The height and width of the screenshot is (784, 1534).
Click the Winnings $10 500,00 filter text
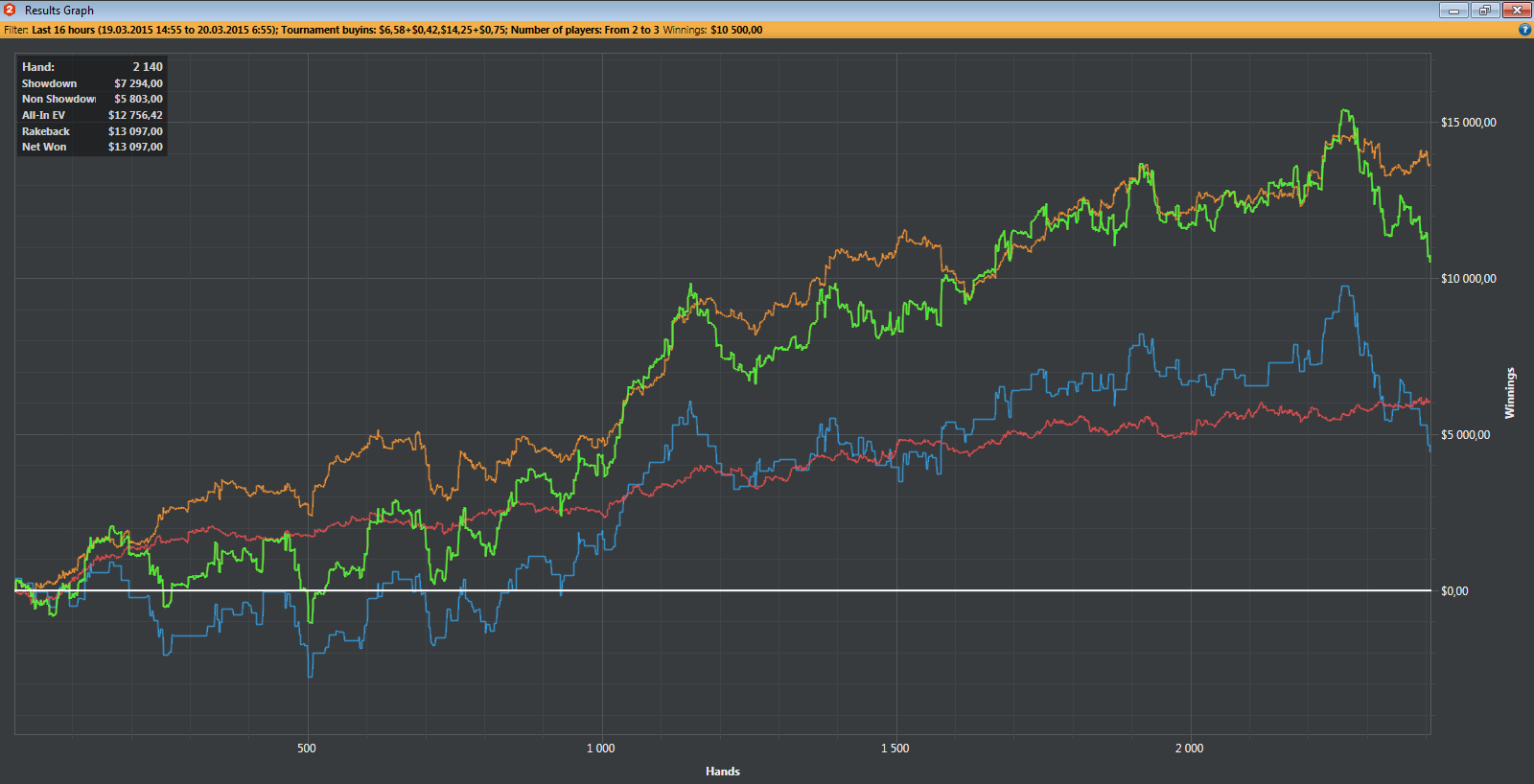pos(712,30)
